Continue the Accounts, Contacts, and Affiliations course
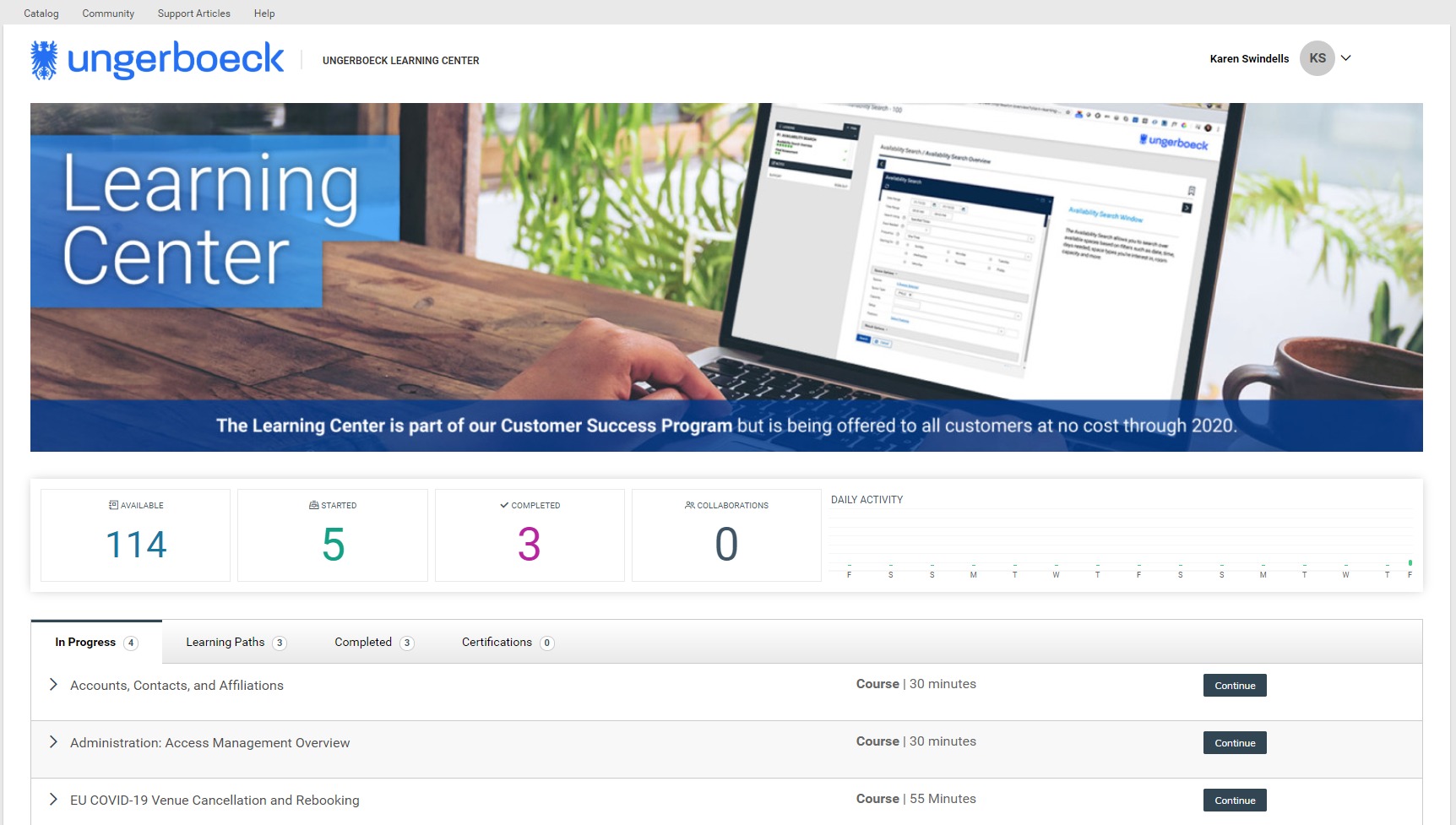1456x825 pixels. (x=1235, y=686)
